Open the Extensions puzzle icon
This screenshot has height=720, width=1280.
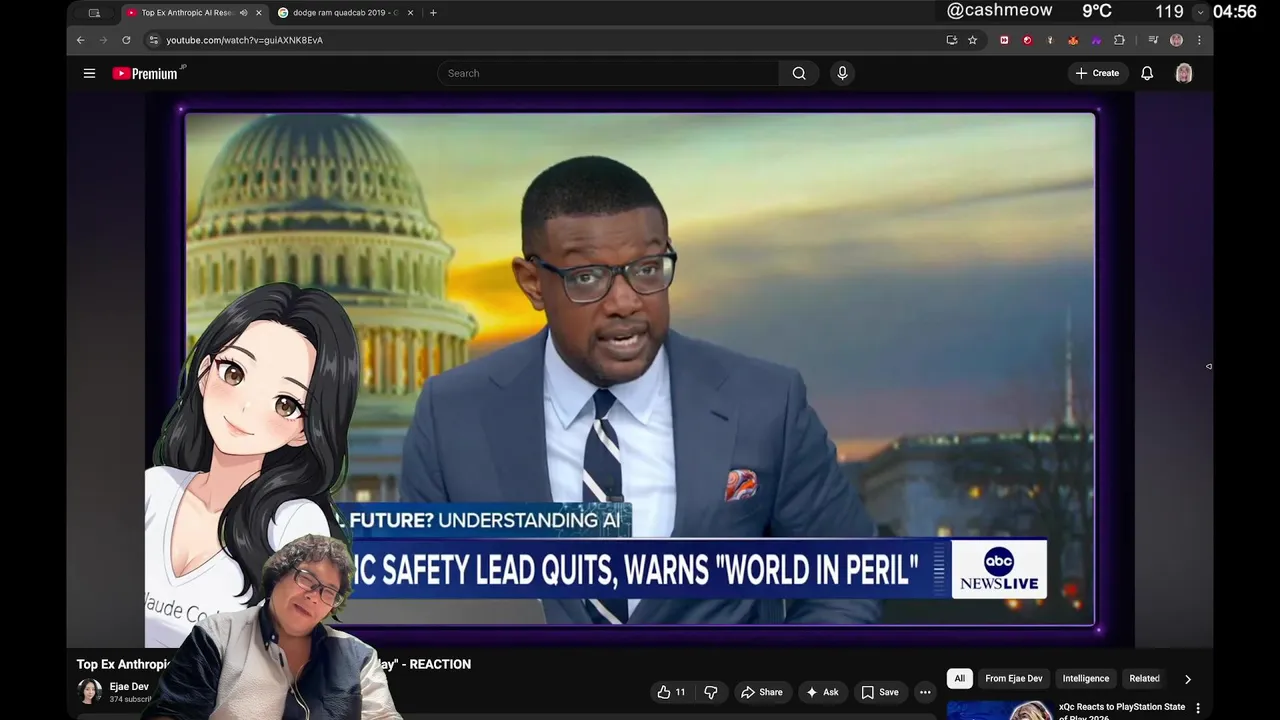click(x=1119, y=40)
